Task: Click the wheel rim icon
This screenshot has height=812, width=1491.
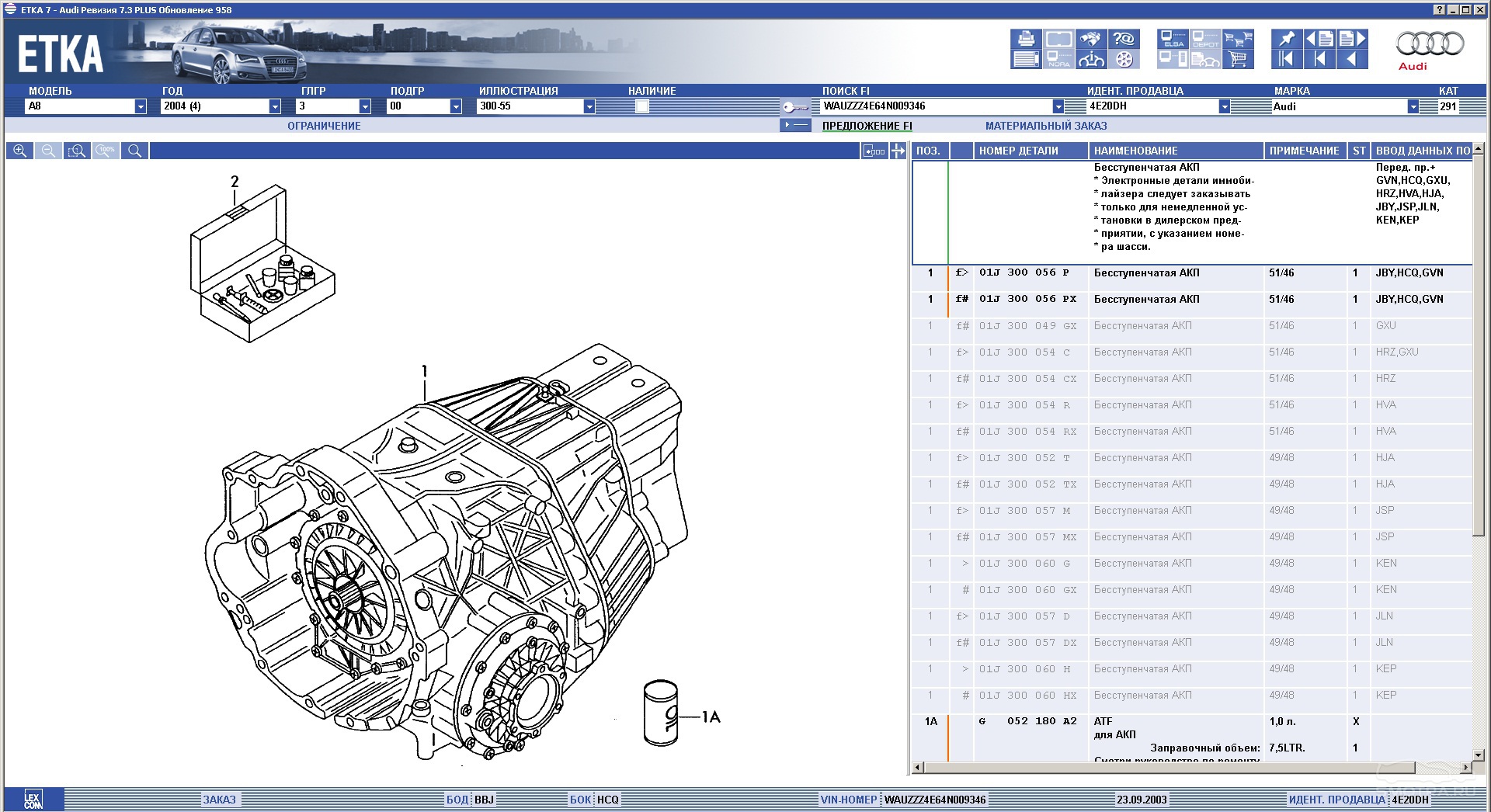Action: tap(1124, 59)
